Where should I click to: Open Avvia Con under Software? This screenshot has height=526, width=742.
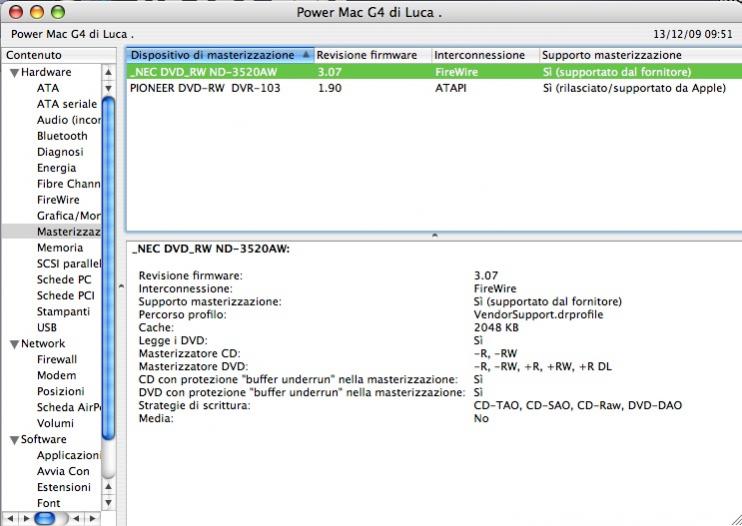point(63,472)
